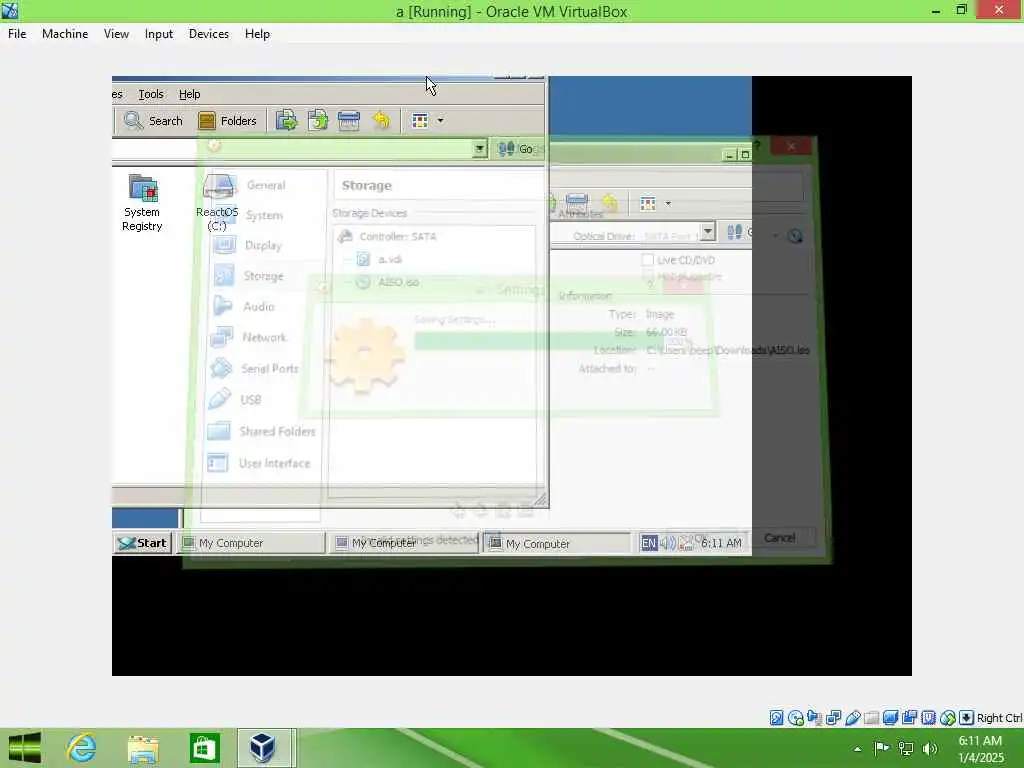
Task: Click Views icon in background My Computer window
Action: pos(648,204)
